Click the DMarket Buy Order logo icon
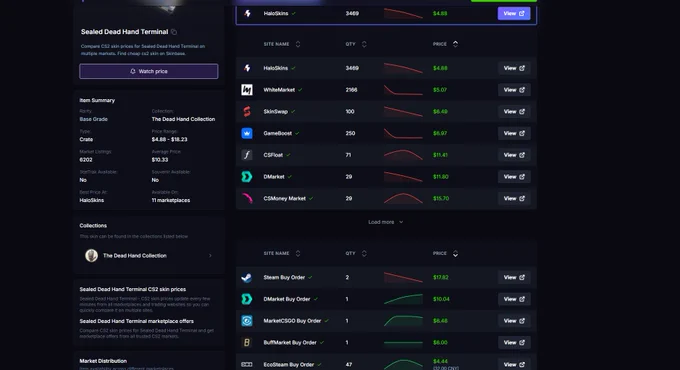680x370 pixels. pos(247,299)
